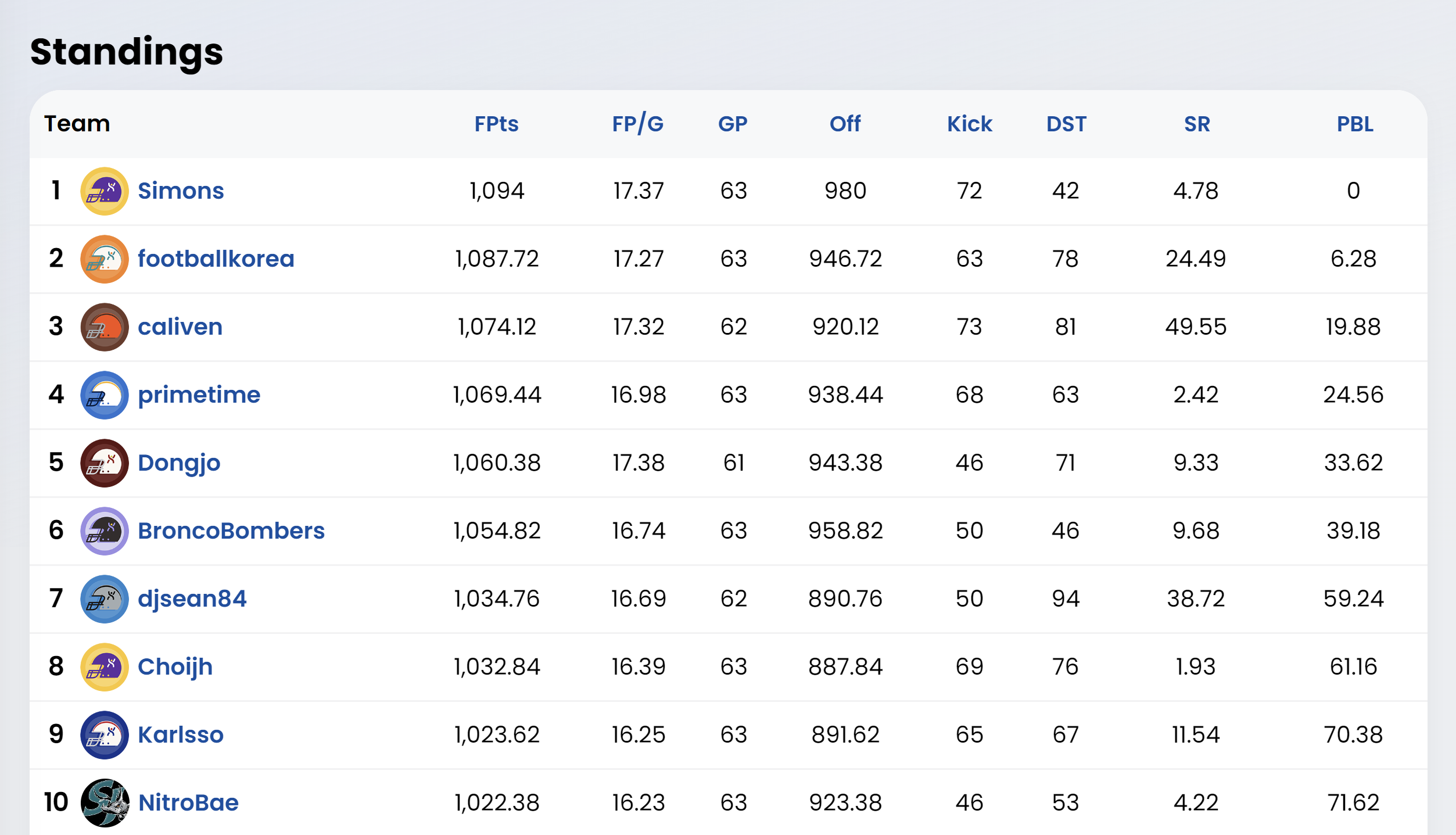Sort by the PBL column header
The width and height of the screenshot is (1456, 835).
tap(1355, 124)
